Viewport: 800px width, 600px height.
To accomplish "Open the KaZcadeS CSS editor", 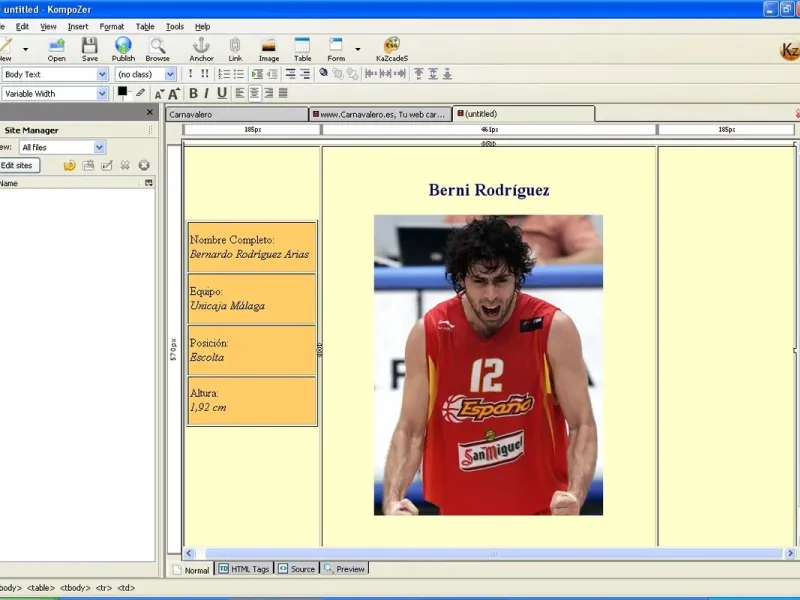I will point(392,49).
